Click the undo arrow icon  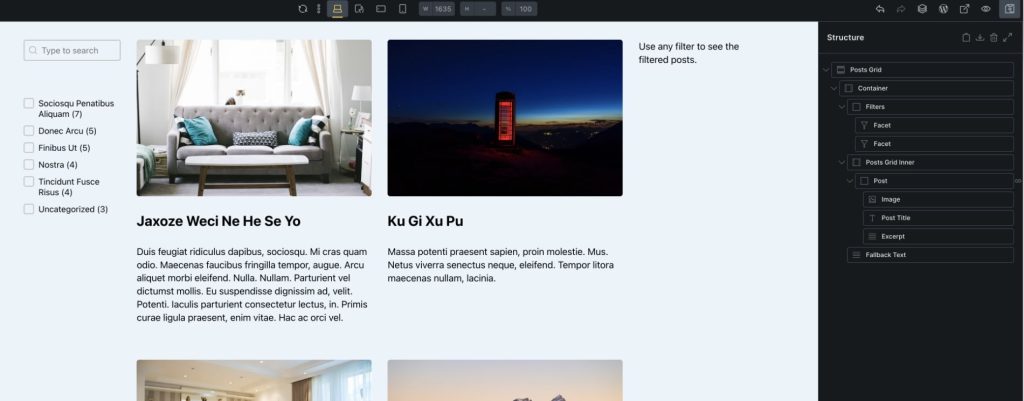880,9
